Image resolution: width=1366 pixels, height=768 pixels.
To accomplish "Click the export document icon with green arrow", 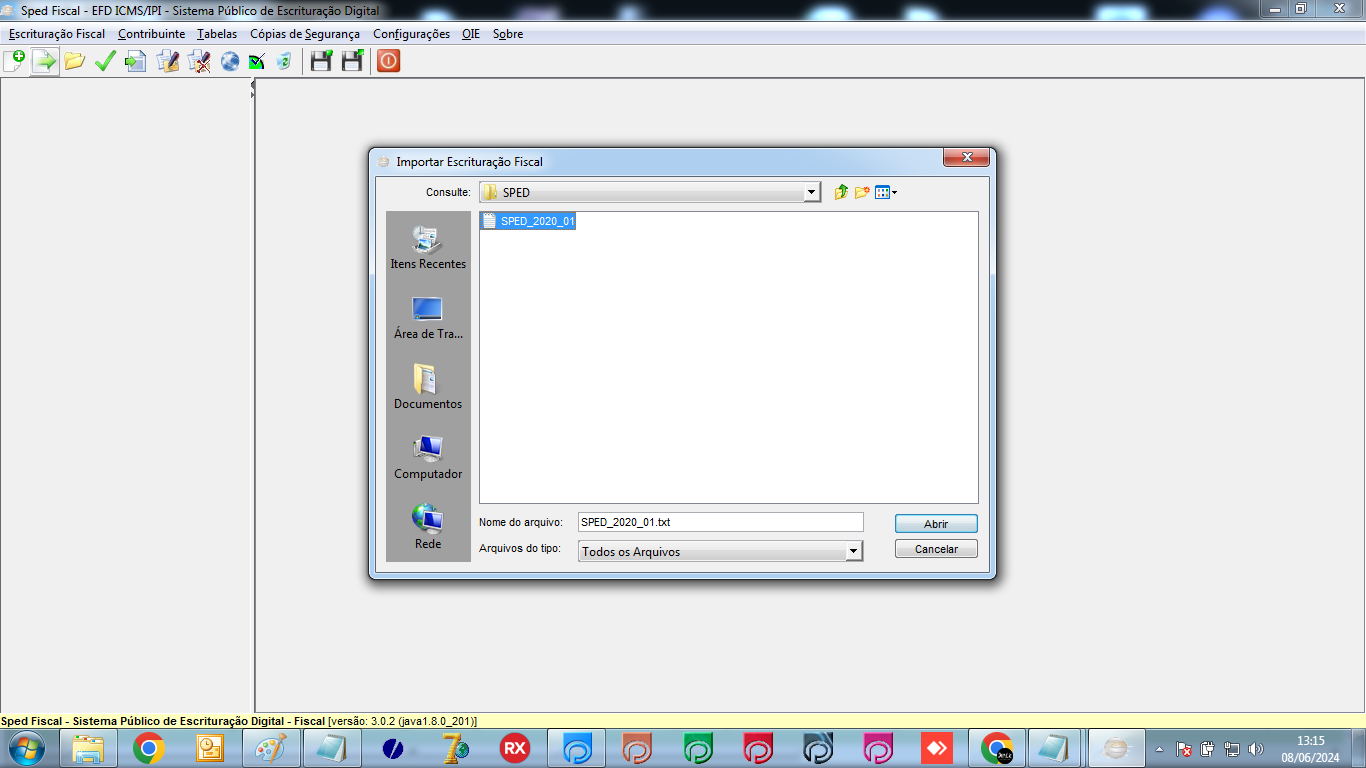I will 135,61.
